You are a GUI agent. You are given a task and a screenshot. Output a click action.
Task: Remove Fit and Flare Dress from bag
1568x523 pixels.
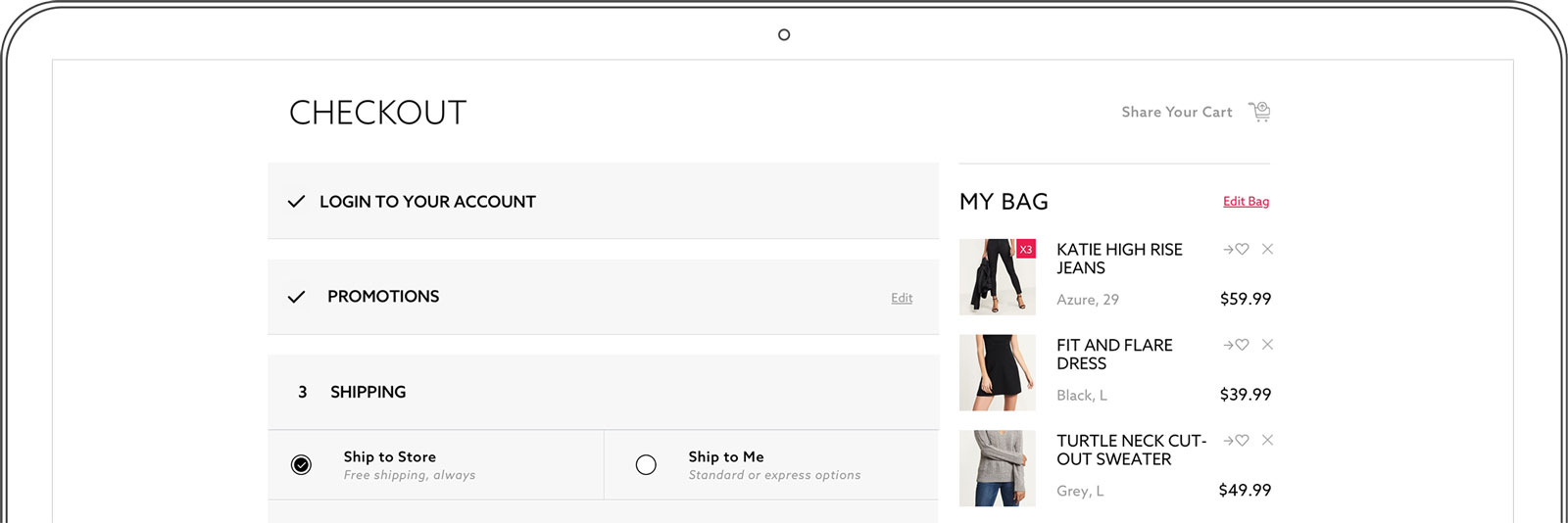point(1267,345)
